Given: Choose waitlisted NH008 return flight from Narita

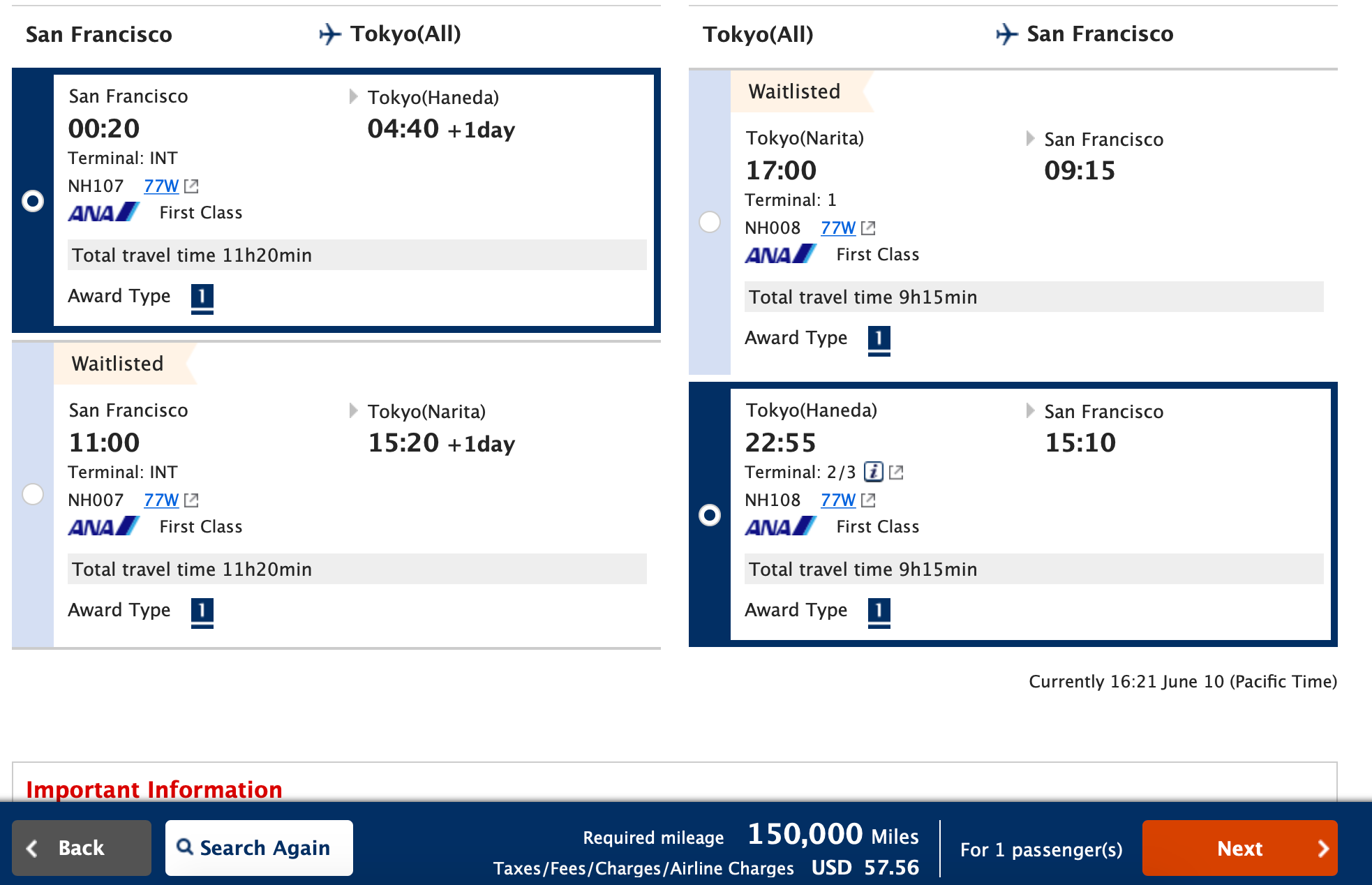Looking at the screenshot, I should [x=710, y=222].
